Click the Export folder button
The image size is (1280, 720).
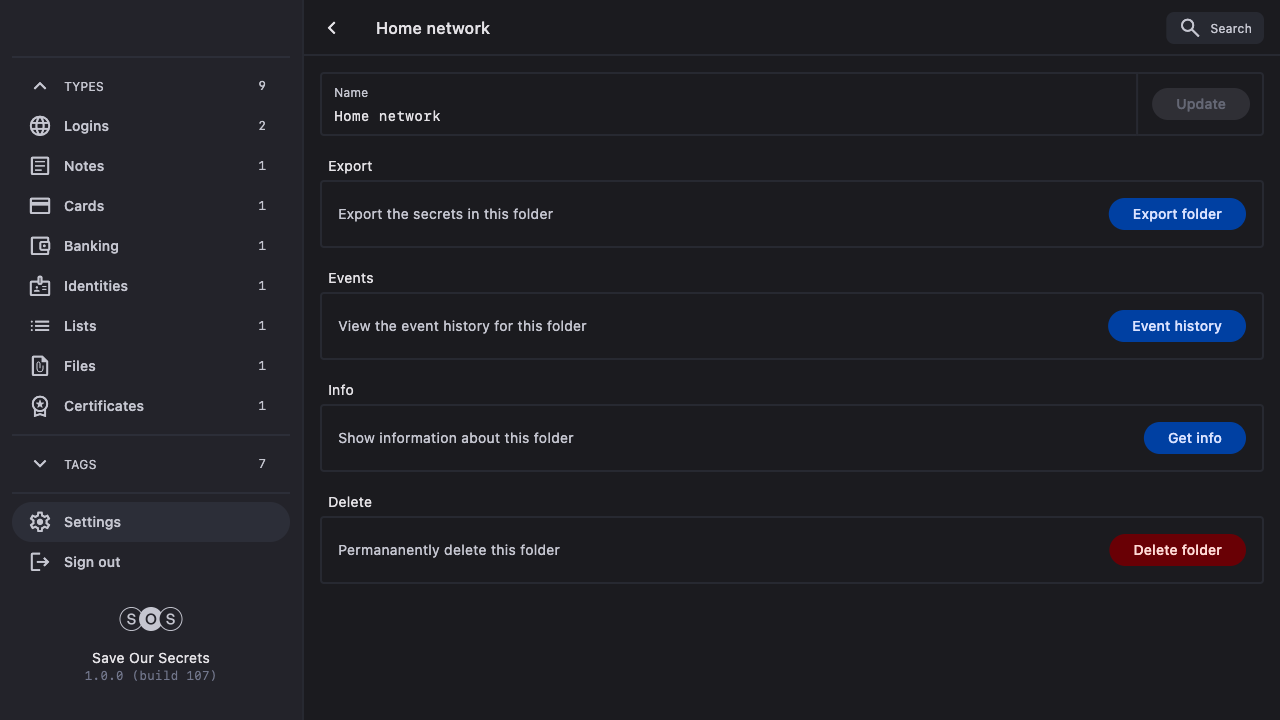[x=1177, y=214]
